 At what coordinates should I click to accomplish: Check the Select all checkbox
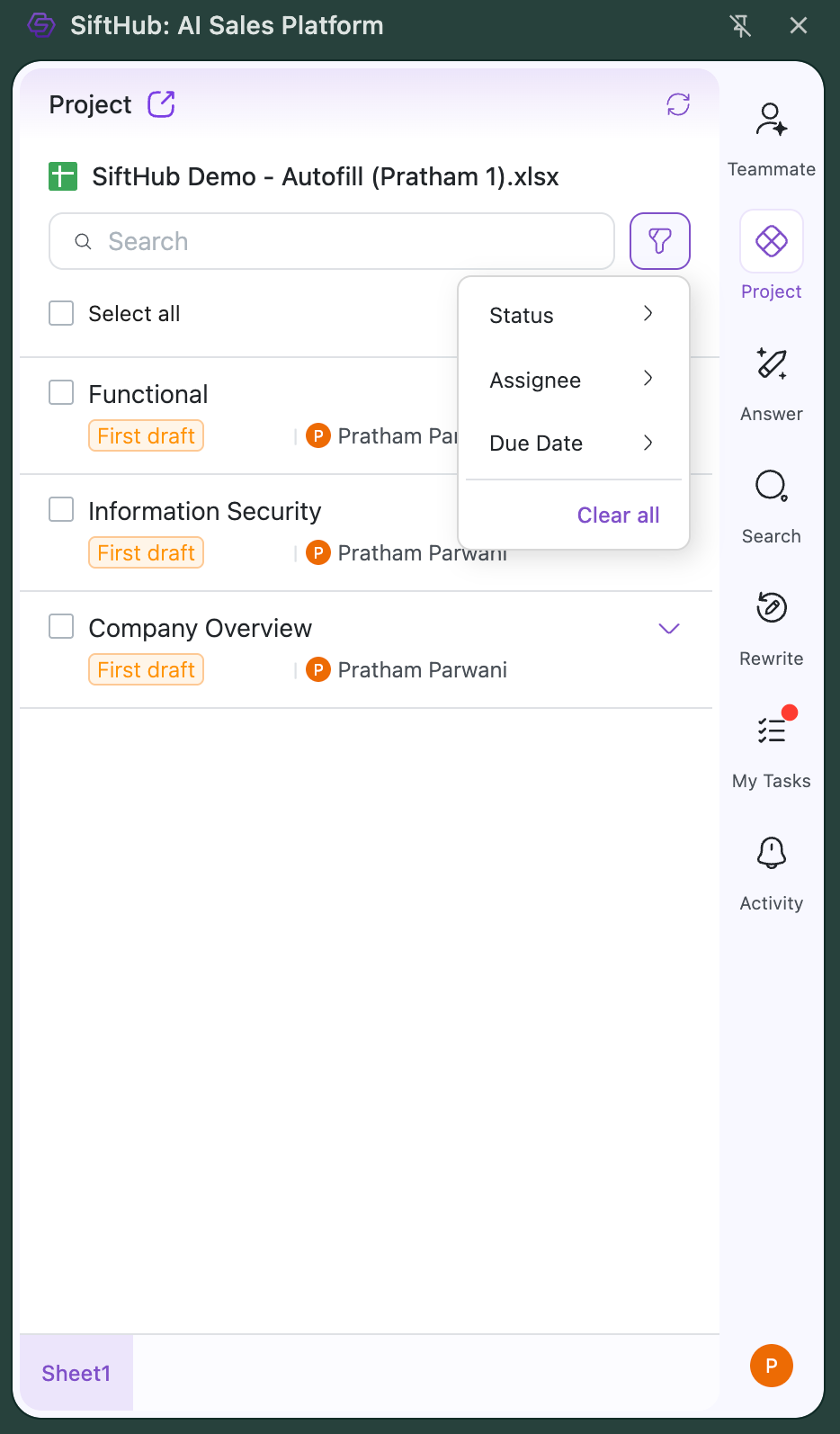61,313
